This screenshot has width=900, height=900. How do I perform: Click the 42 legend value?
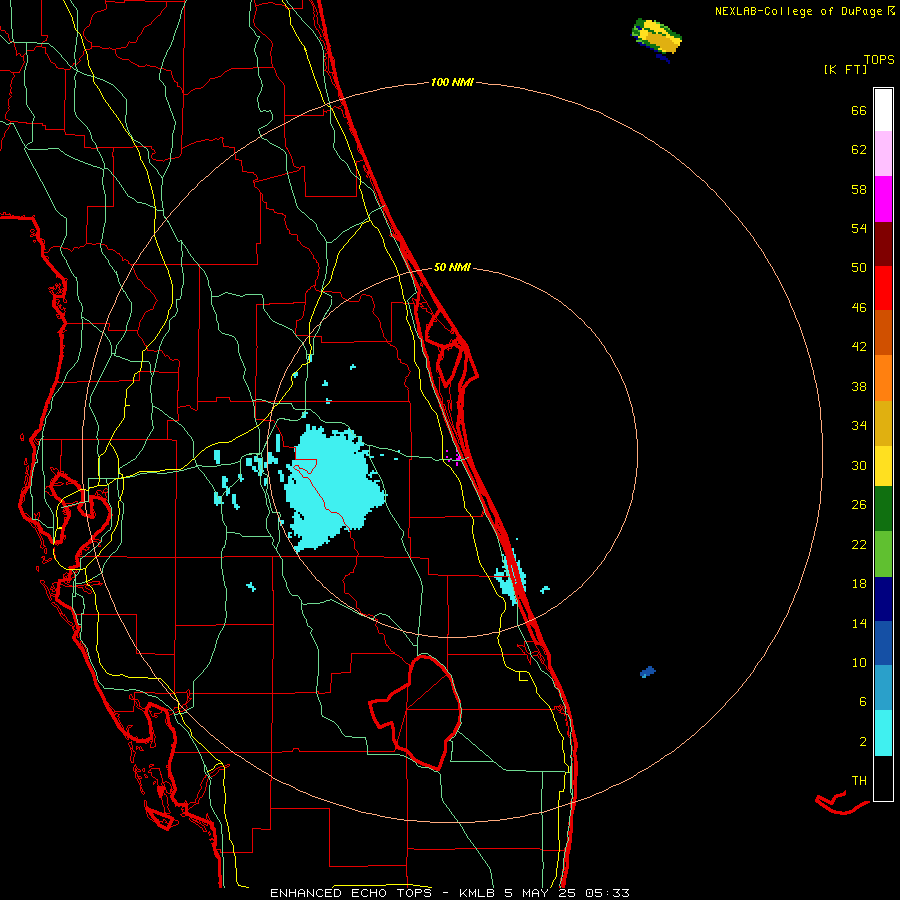tap(859, 347)
